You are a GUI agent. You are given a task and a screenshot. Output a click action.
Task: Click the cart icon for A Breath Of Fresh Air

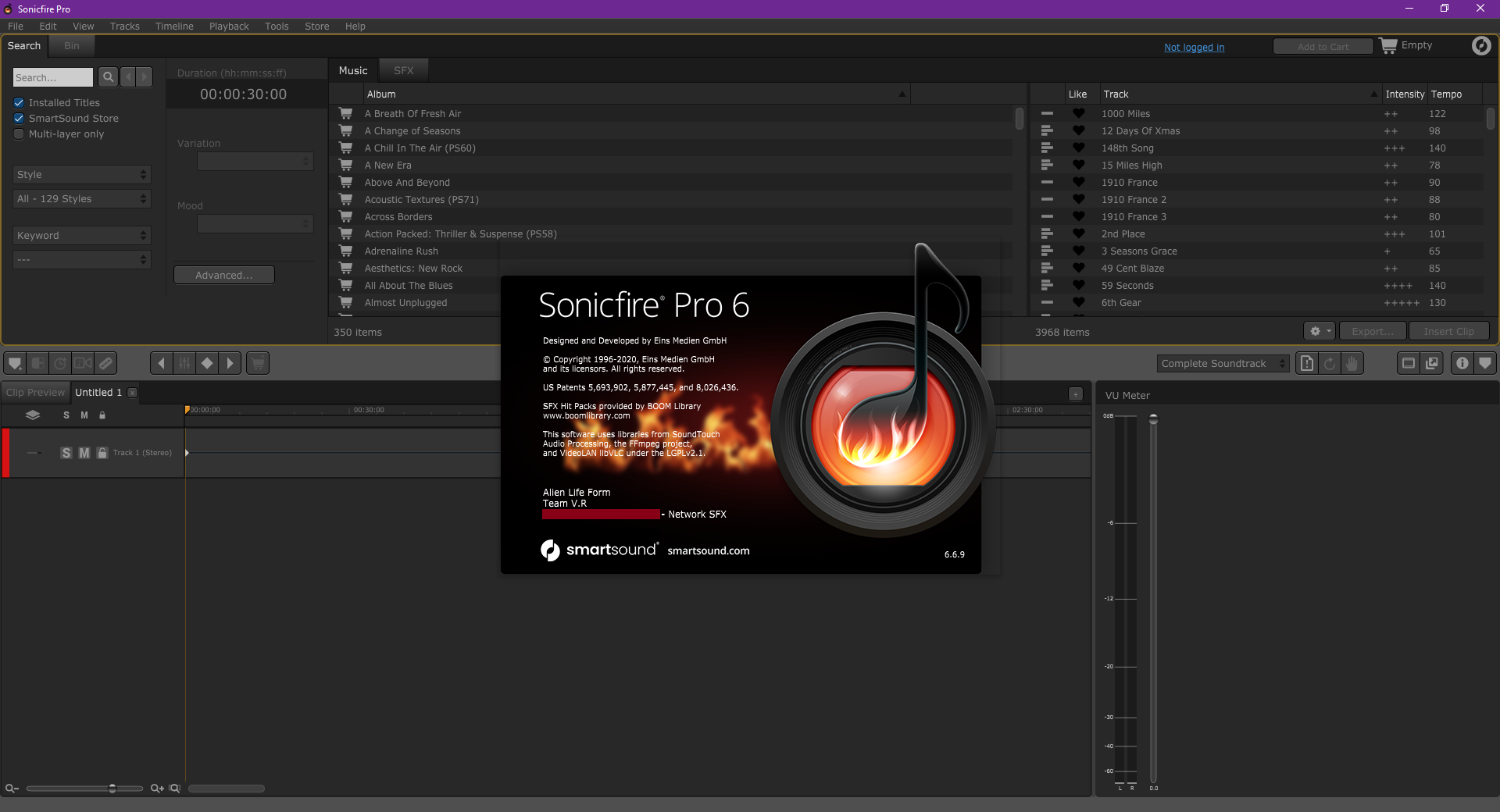pos(345,113)
